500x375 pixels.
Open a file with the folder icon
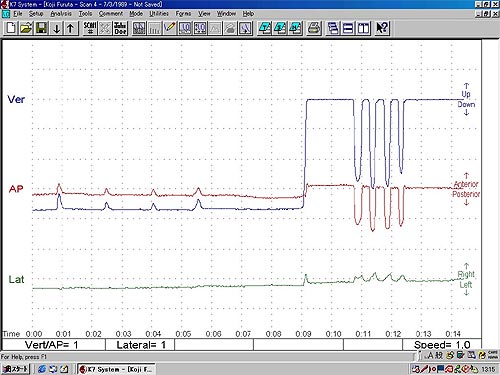26,28
